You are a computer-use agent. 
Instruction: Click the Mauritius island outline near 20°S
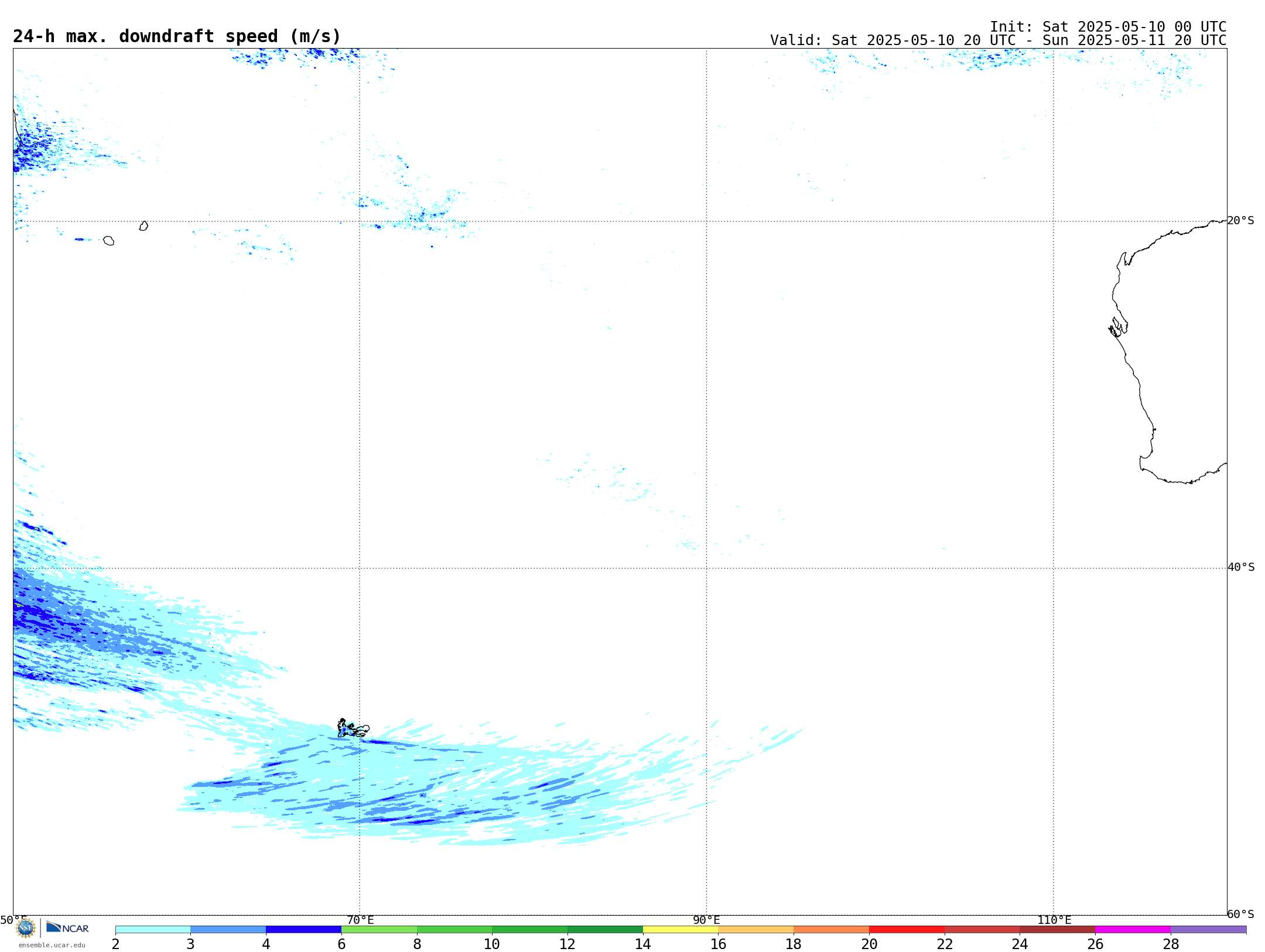143,226
